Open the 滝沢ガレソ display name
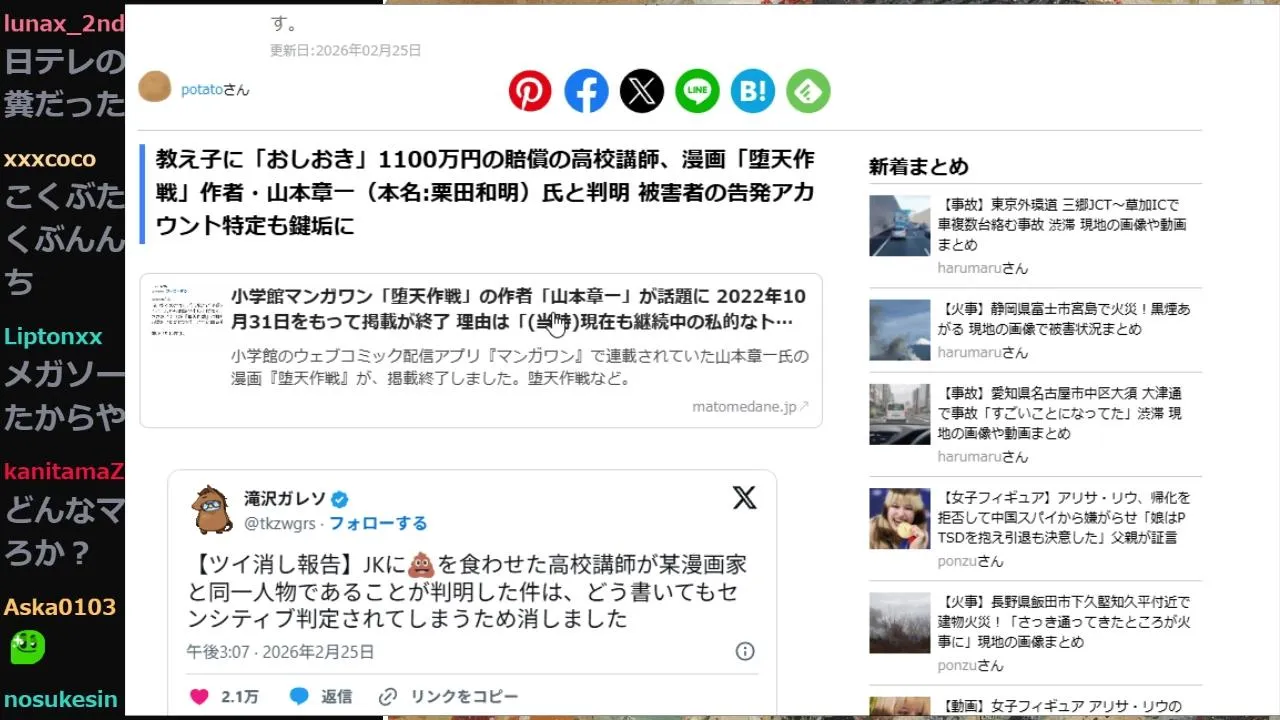The image size is (1280, 720). 285,498
